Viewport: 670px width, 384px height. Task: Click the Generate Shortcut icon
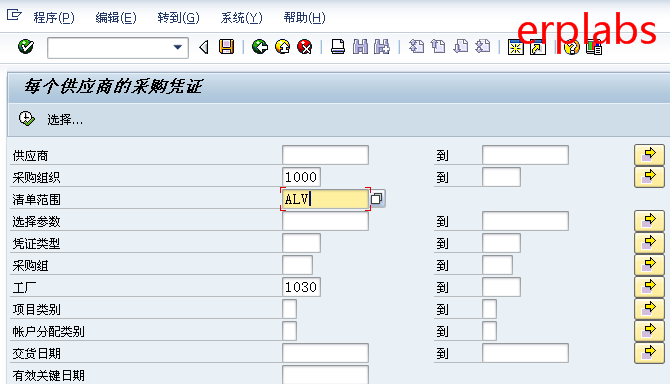point(538,47)
